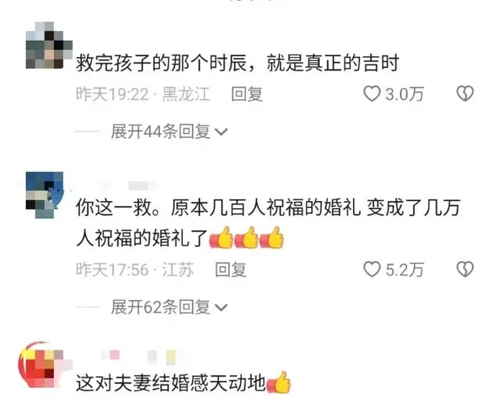Image resolution: width=500 pixels, height=402 pixels.
Task: Open the second commenter's blurred username
Action: (129, 186)
